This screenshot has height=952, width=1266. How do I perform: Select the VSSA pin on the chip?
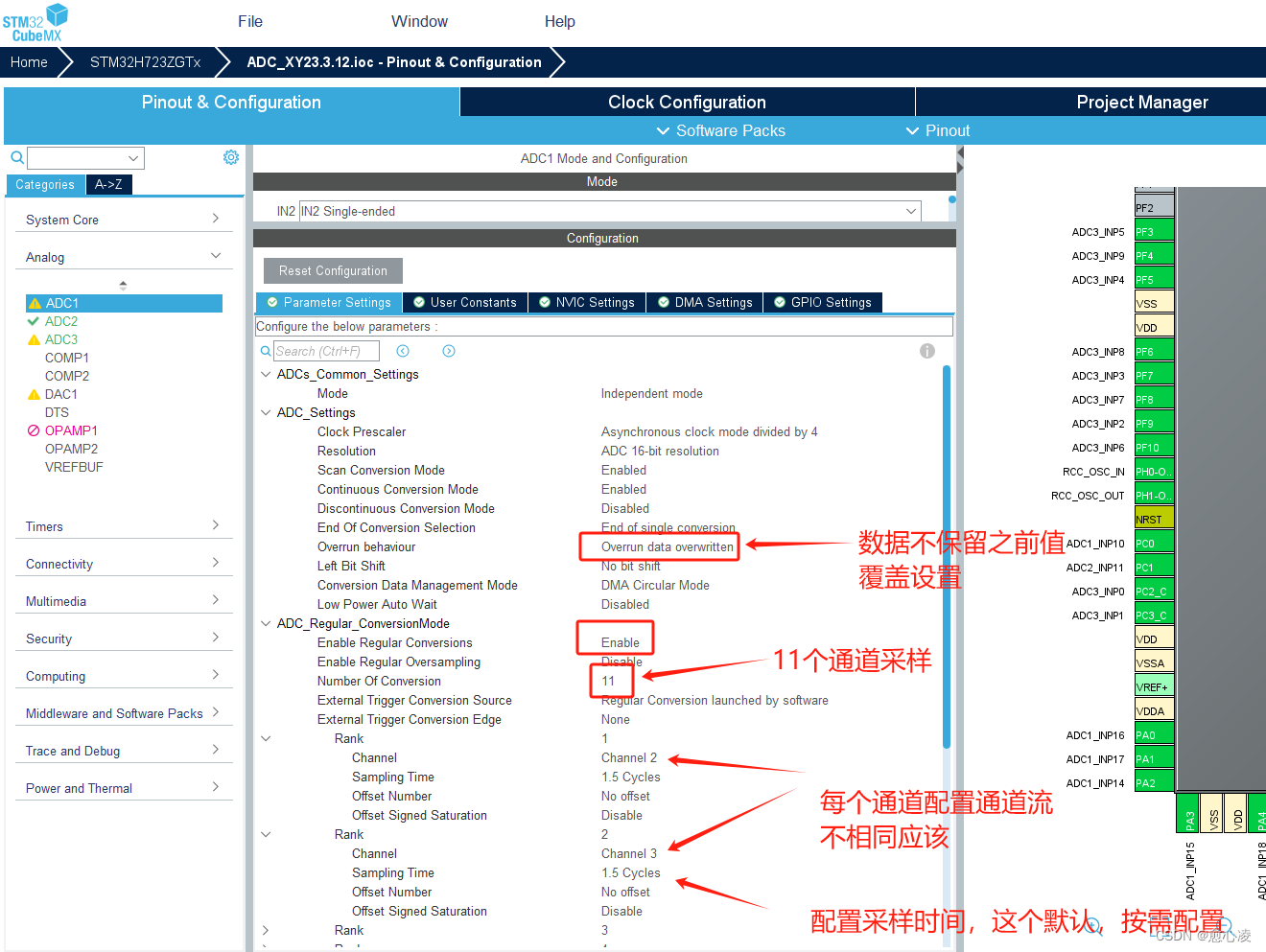tap(1155, 663)
